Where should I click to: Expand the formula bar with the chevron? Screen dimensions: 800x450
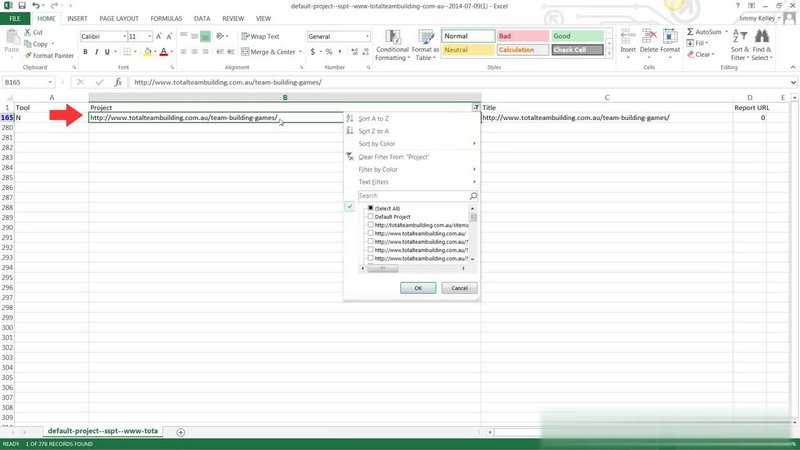click(x=793, y=82)
